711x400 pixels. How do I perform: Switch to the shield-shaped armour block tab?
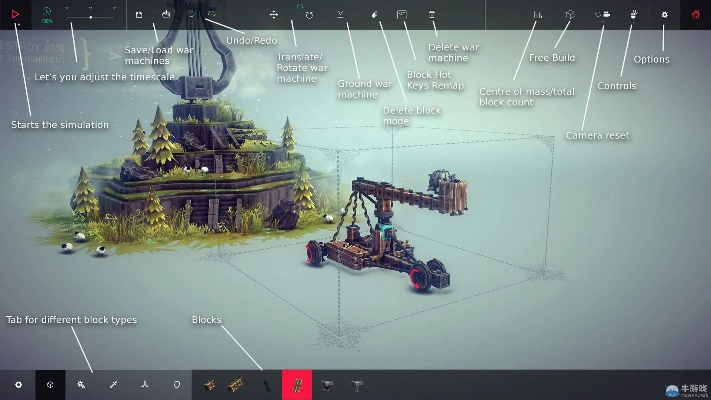pos(177,384)
